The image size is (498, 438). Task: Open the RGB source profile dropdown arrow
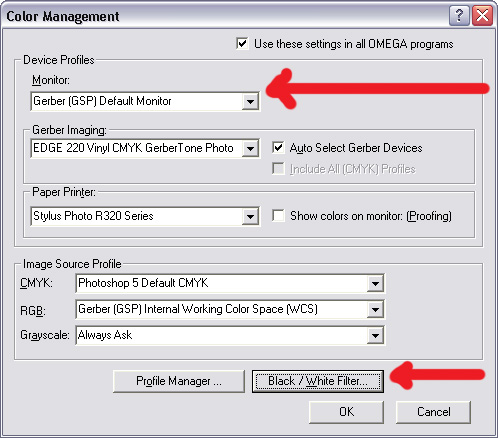(375, 309)
